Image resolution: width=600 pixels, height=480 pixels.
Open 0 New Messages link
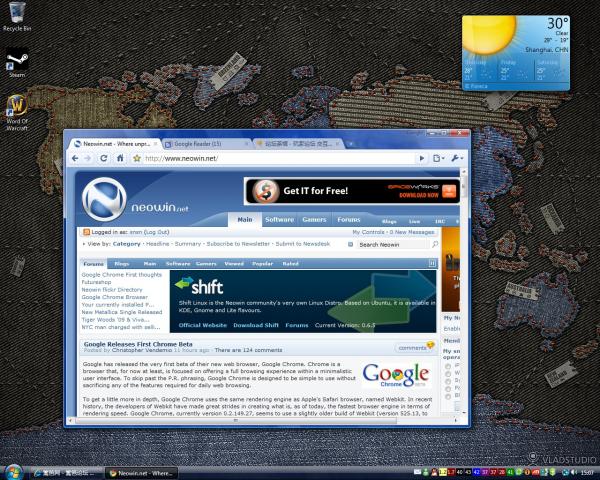(x=412, y=232)
